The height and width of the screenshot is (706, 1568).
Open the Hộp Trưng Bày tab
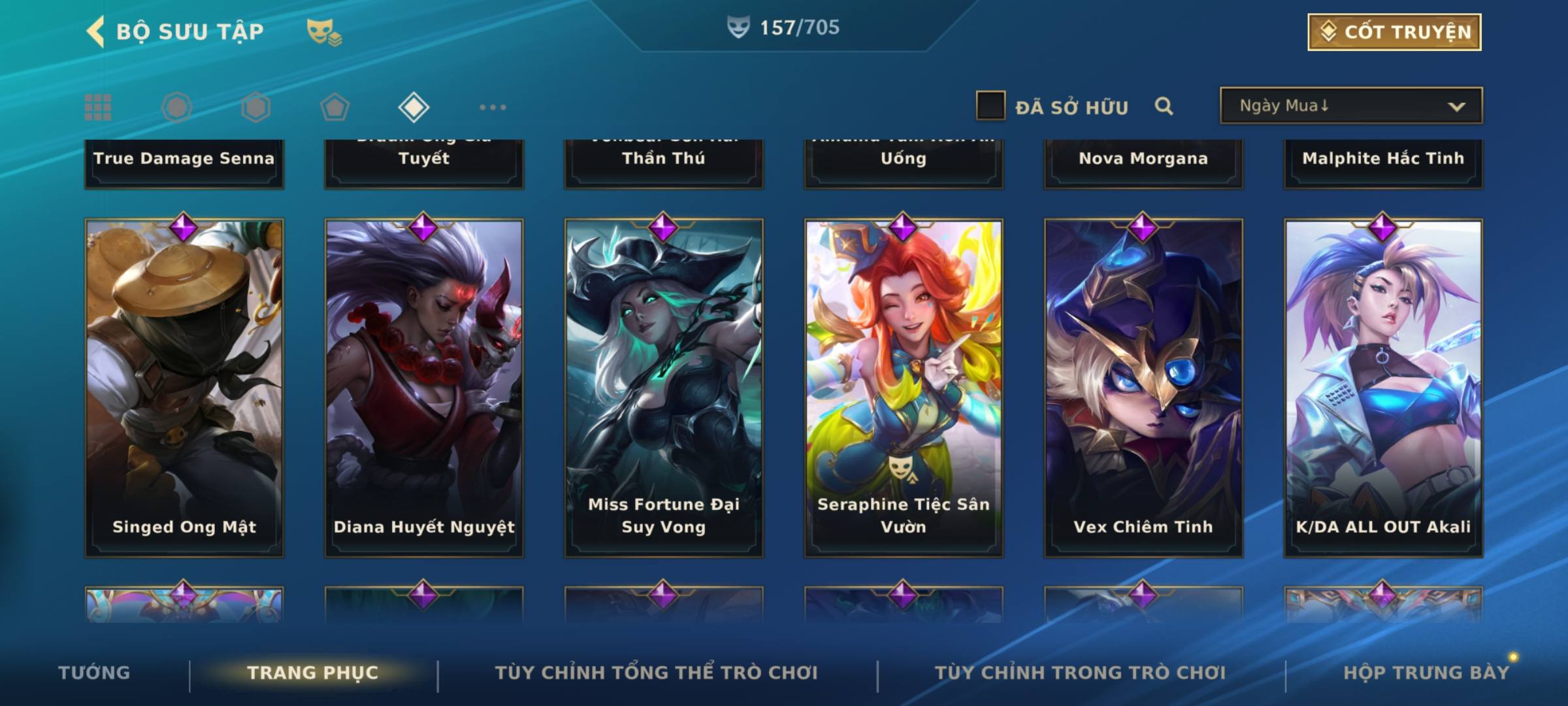point(1426,672)
